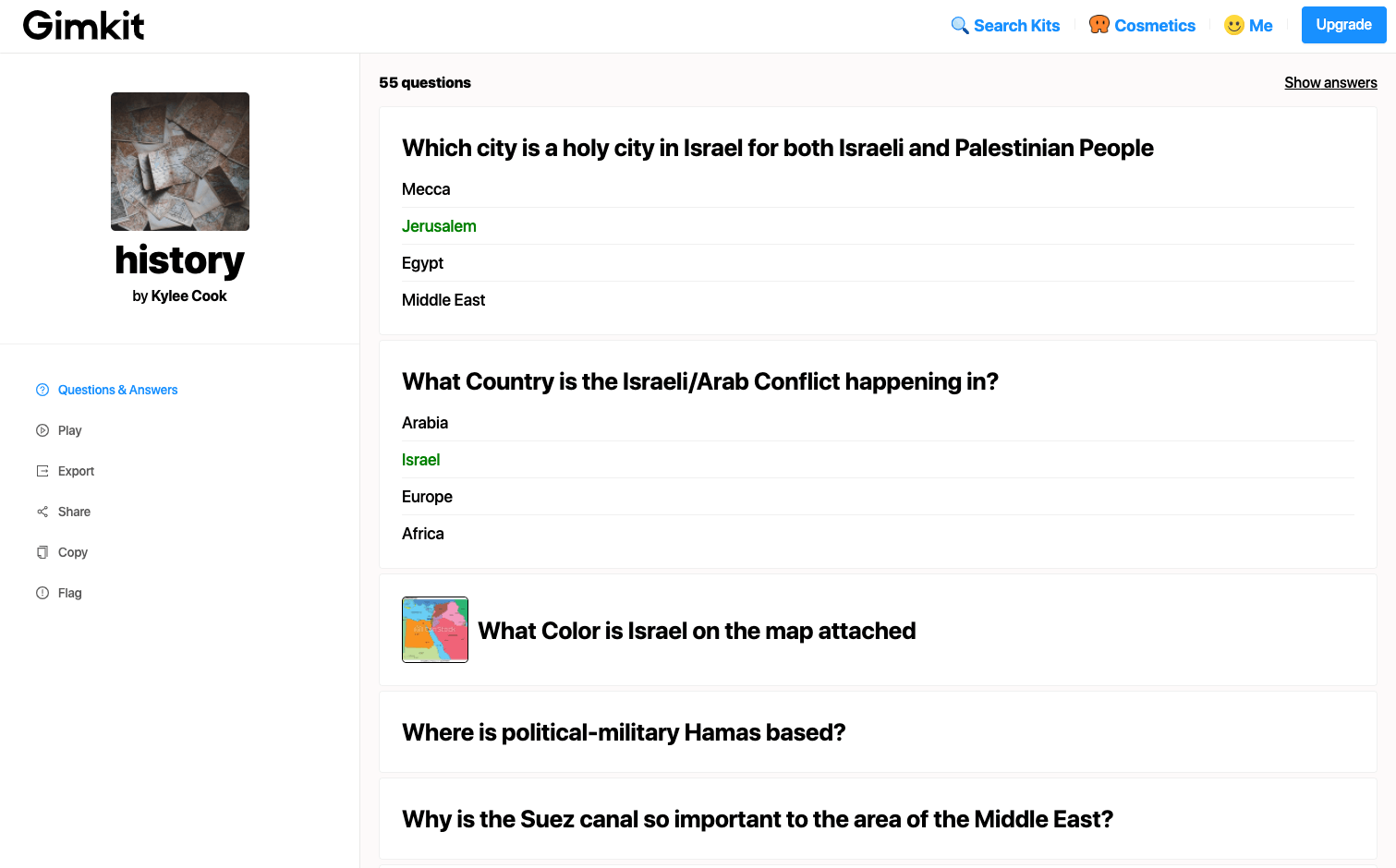Click the Search Kits magnifier icon
This screenshot has height=868, width=1396.
pyautogui.click(x=960, y=25)
